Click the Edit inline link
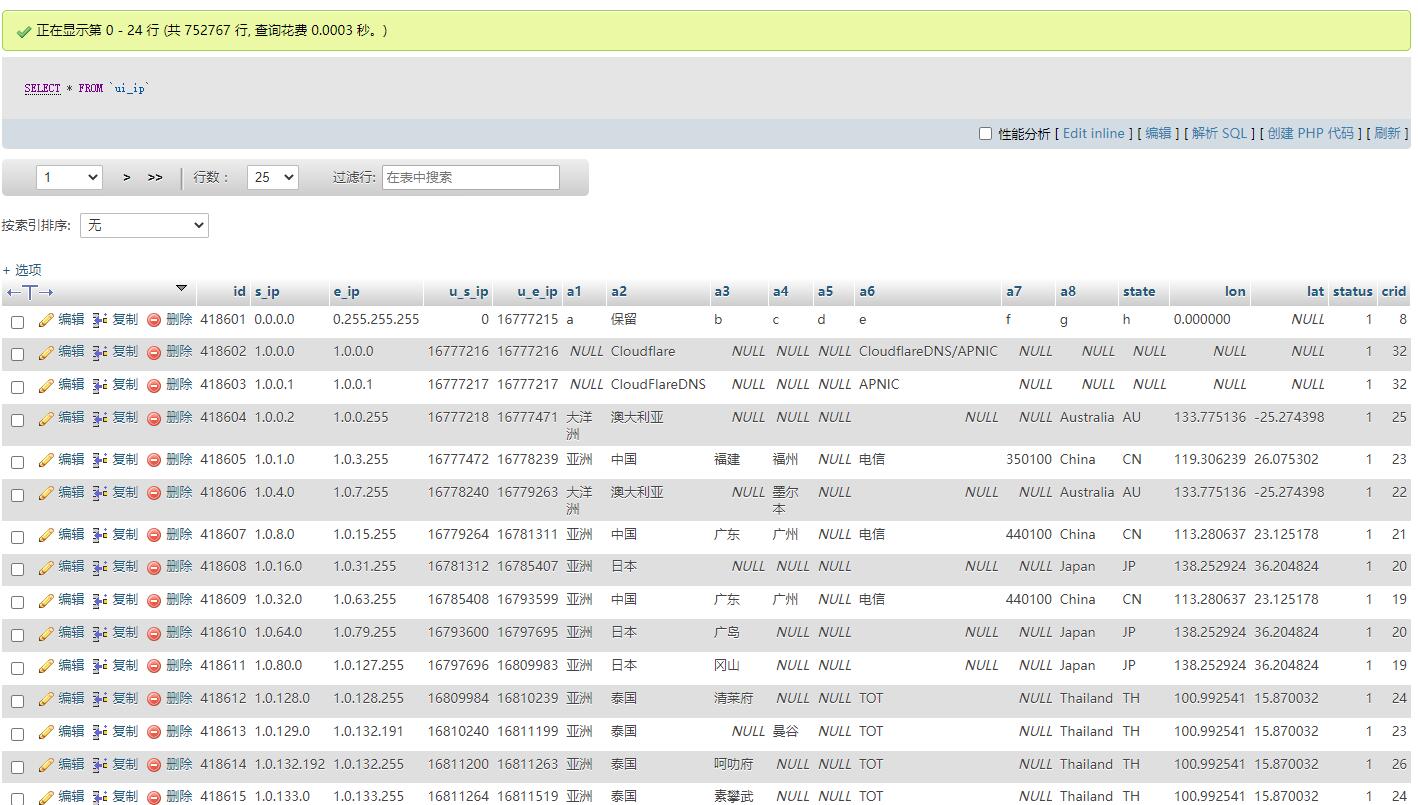This screenshot has width=1418, height=805. 1093,133
